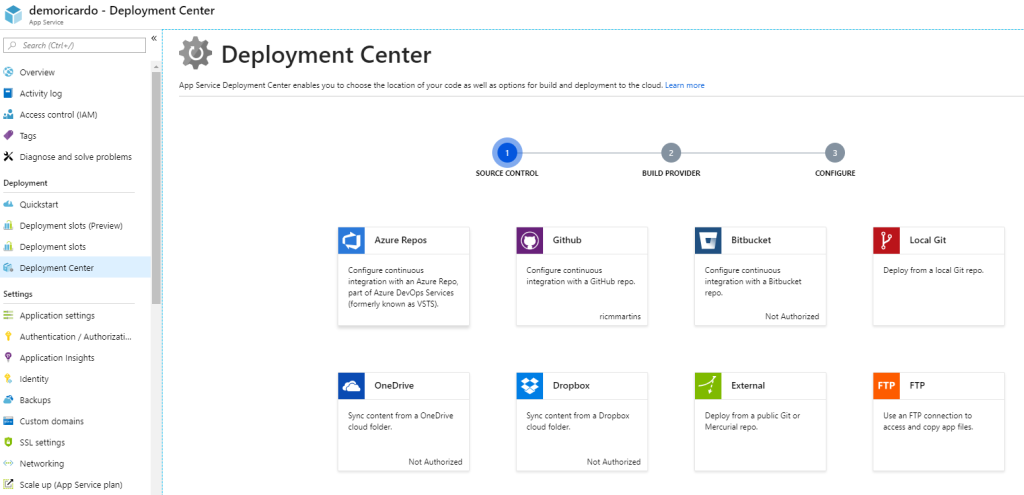Pick the Local Git deployment card
1024x495 pixels.
[x=938, y=276]
